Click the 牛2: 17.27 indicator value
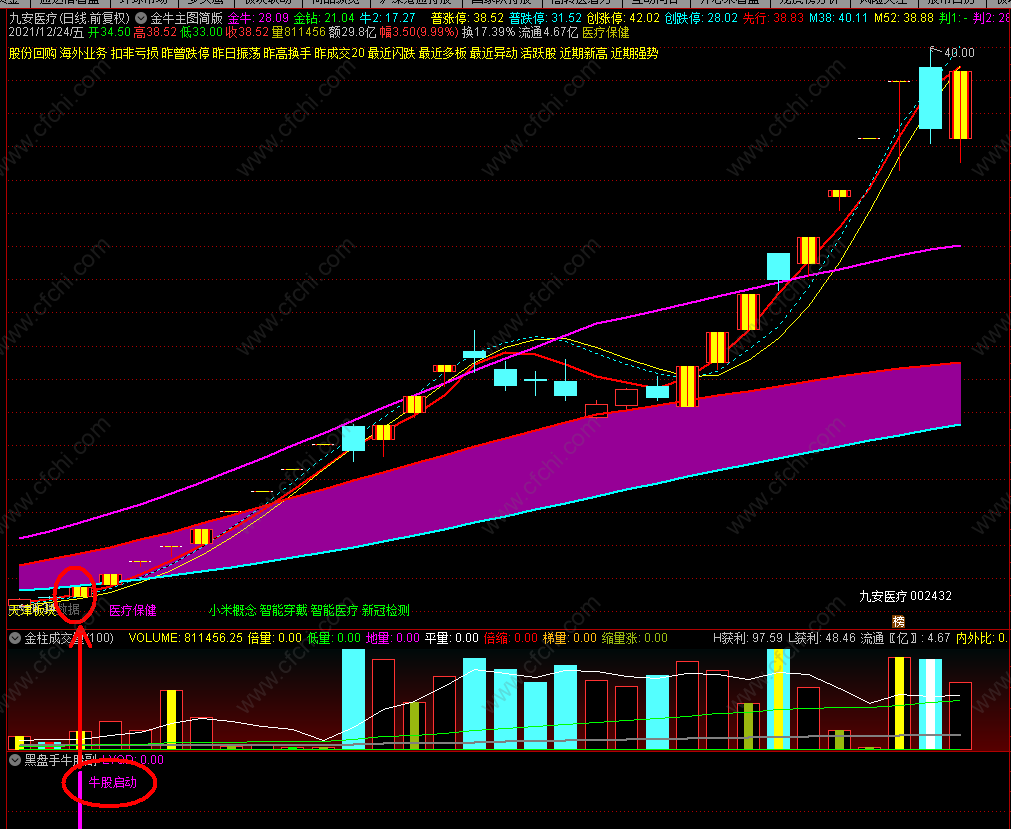Viewport: 1011px width, 829px height. (x=388, y=18)
